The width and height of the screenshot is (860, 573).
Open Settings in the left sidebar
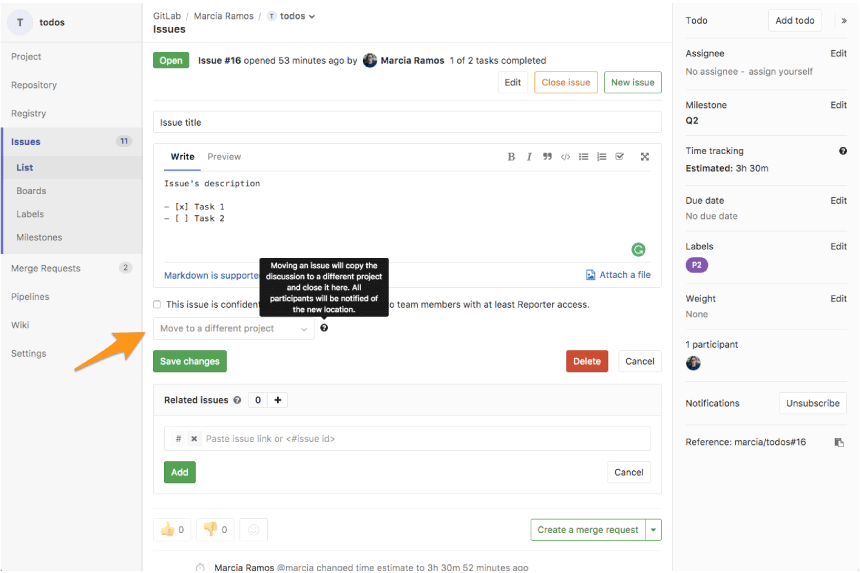tap(29, 354)
